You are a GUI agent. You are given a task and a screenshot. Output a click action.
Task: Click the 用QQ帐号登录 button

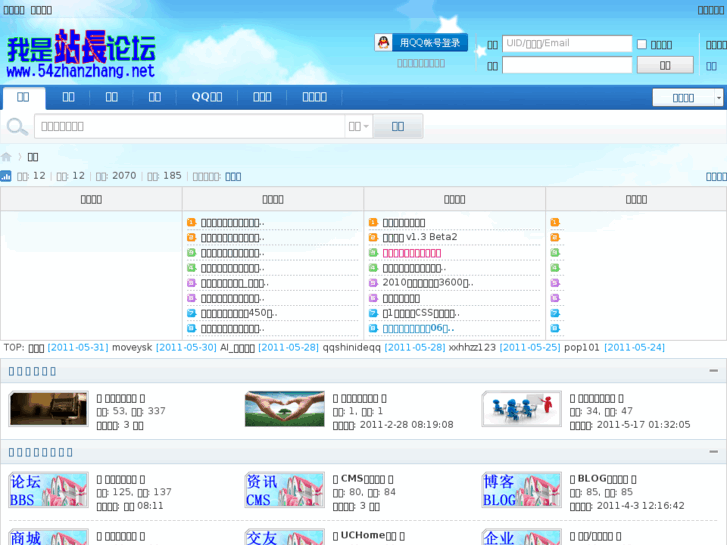pos(421,43)
